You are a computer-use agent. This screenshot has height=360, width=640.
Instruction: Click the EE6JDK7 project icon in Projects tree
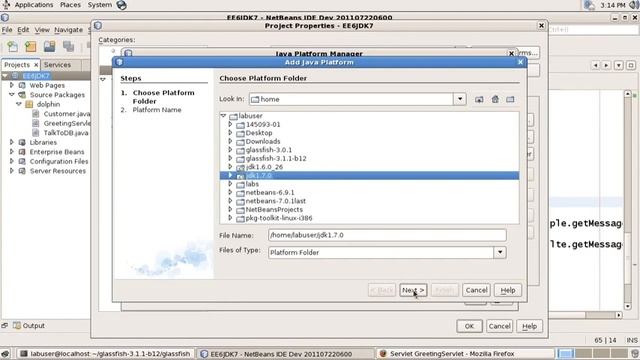[15, 76]
